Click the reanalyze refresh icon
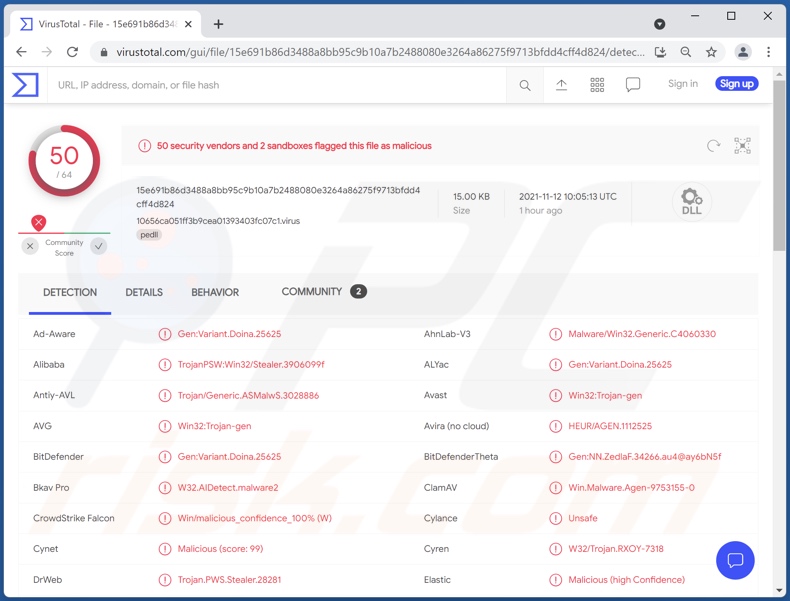Viewport: 790px width, 601px height. click(x=713, y=146)
